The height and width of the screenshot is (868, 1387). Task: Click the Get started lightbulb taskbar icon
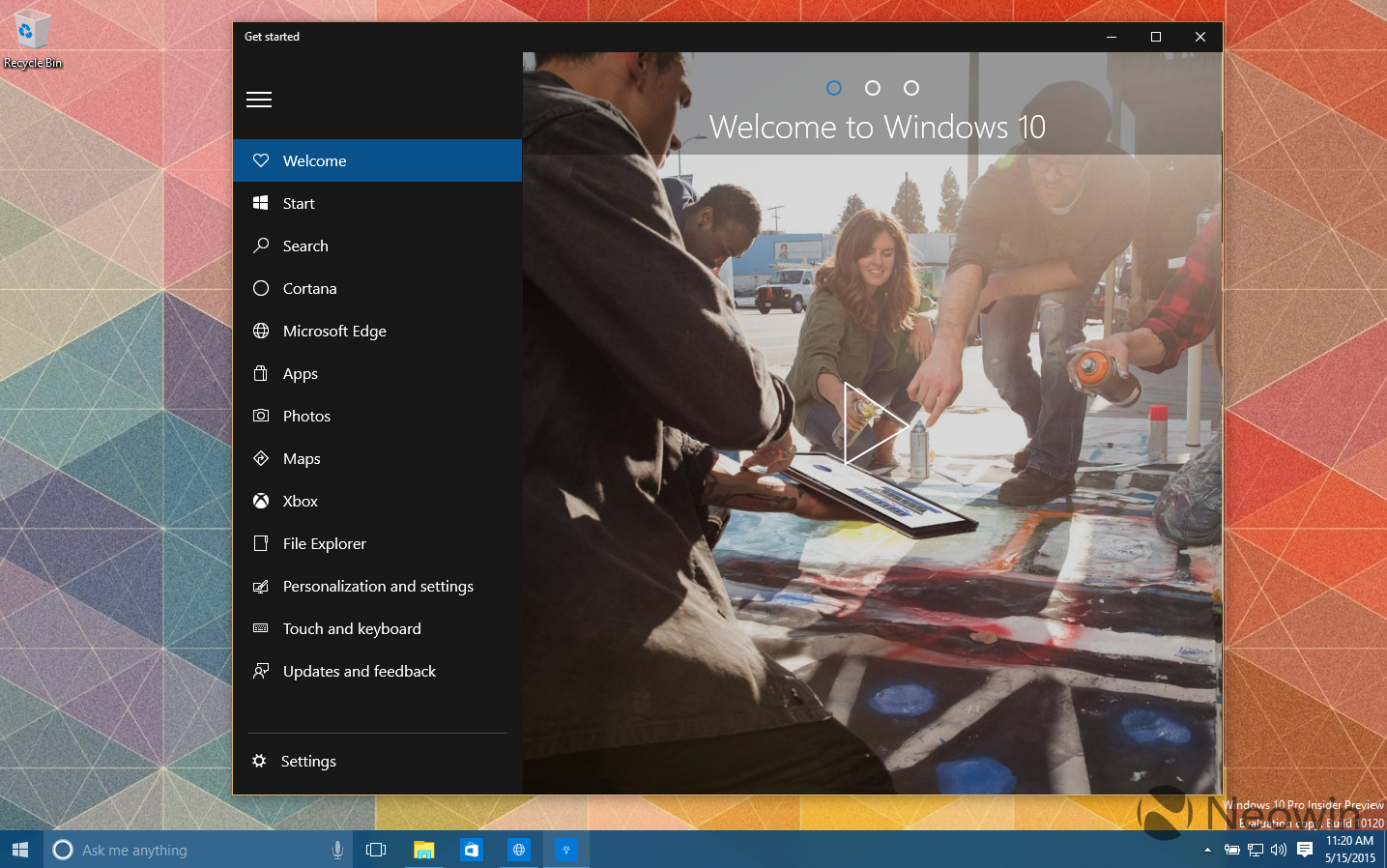coord(566,850)
